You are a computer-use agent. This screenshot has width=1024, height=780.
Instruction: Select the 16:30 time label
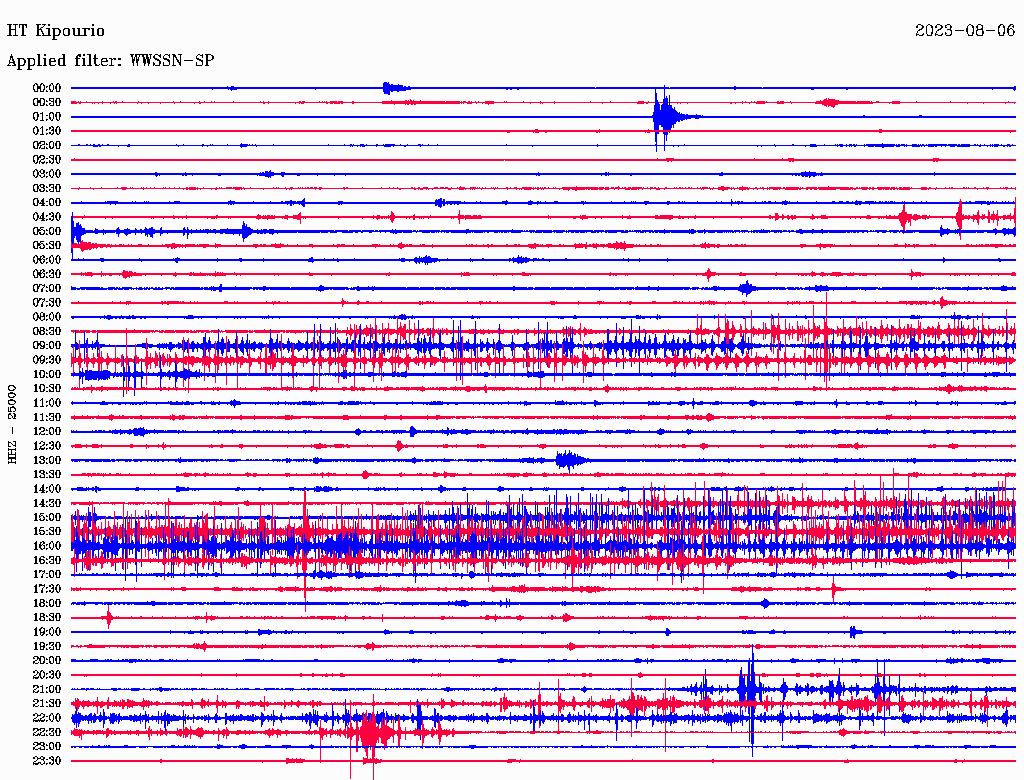coord(47,561)
